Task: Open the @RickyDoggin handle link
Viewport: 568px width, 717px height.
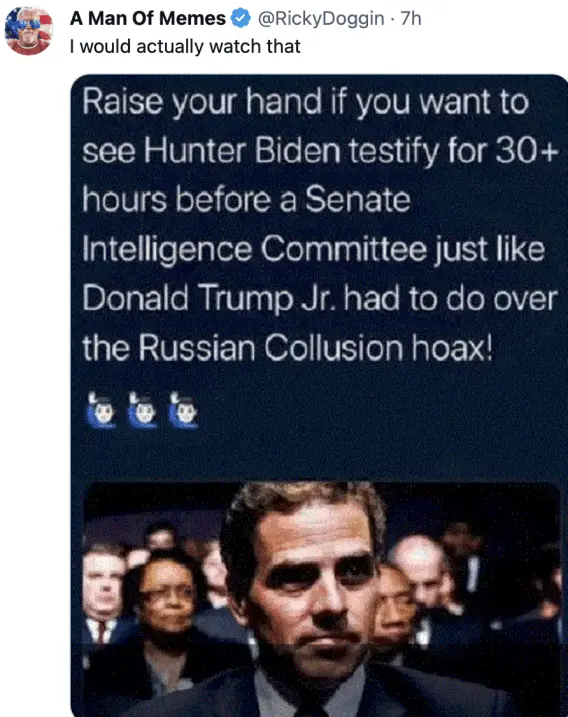Action: point(321,19)
